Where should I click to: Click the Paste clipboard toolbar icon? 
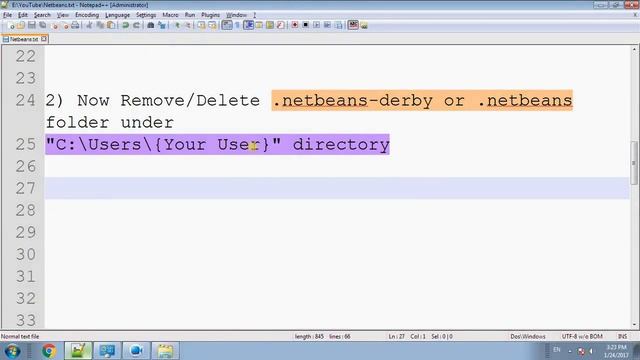click(111, 25)
